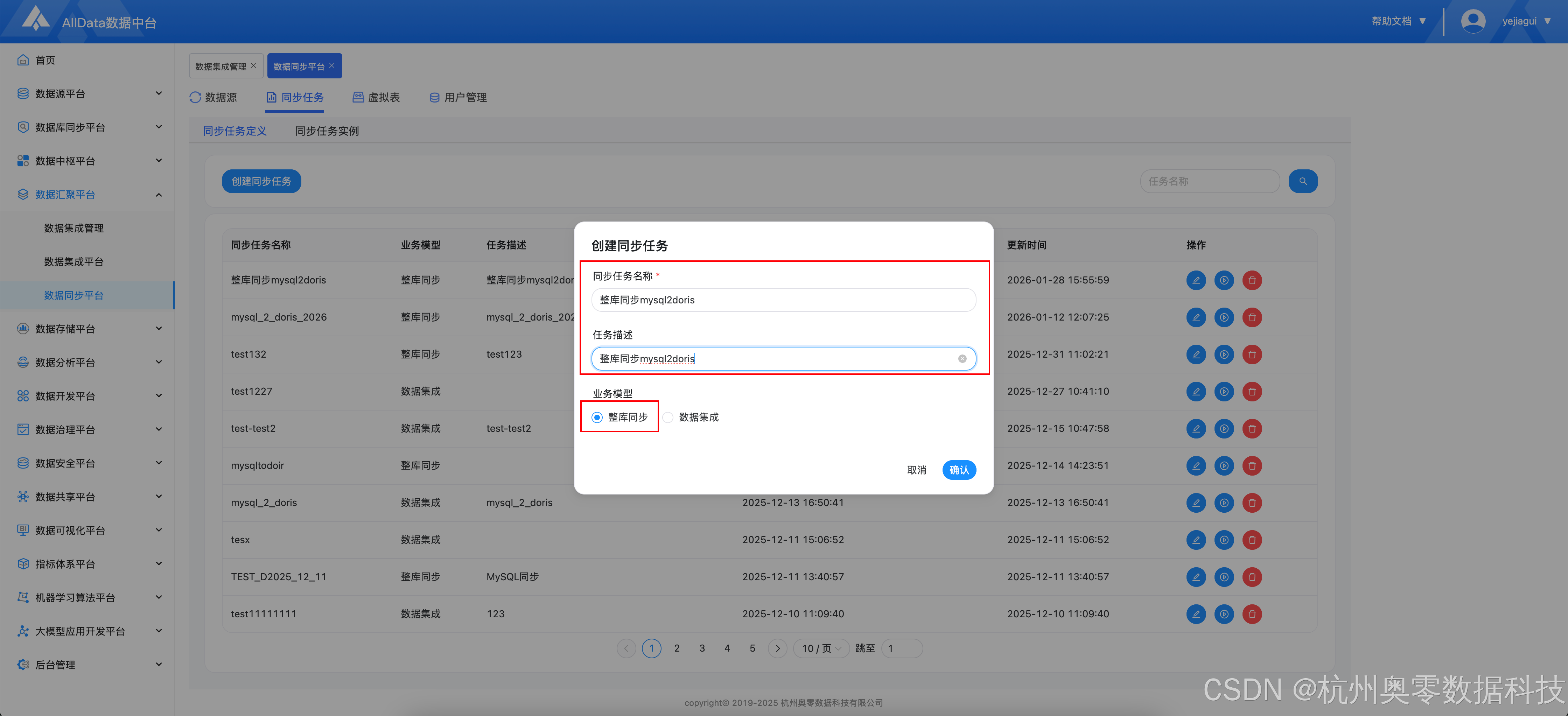Select the 整库同步 radio option
The image size is (1568, 716).
(597, 417)
